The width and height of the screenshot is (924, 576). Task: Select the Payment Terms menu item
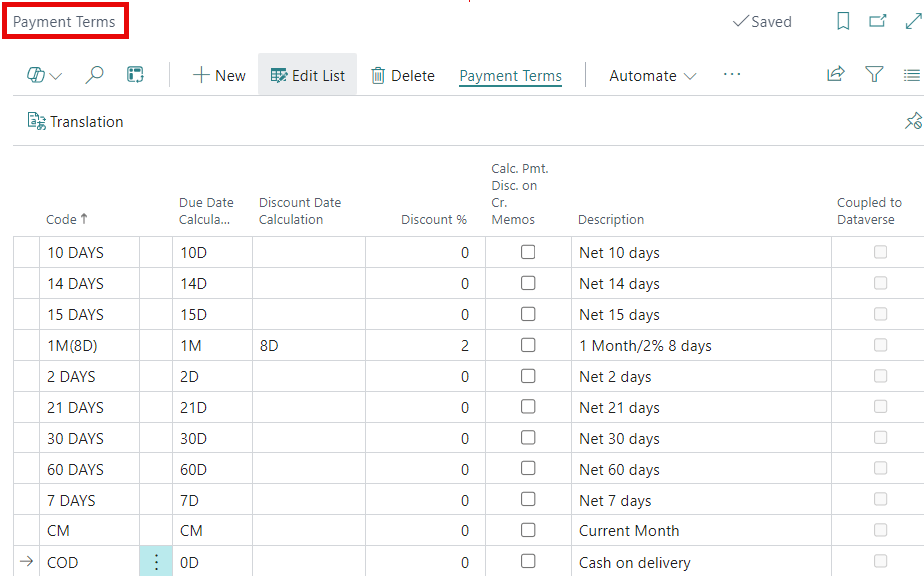coord(510,75)
